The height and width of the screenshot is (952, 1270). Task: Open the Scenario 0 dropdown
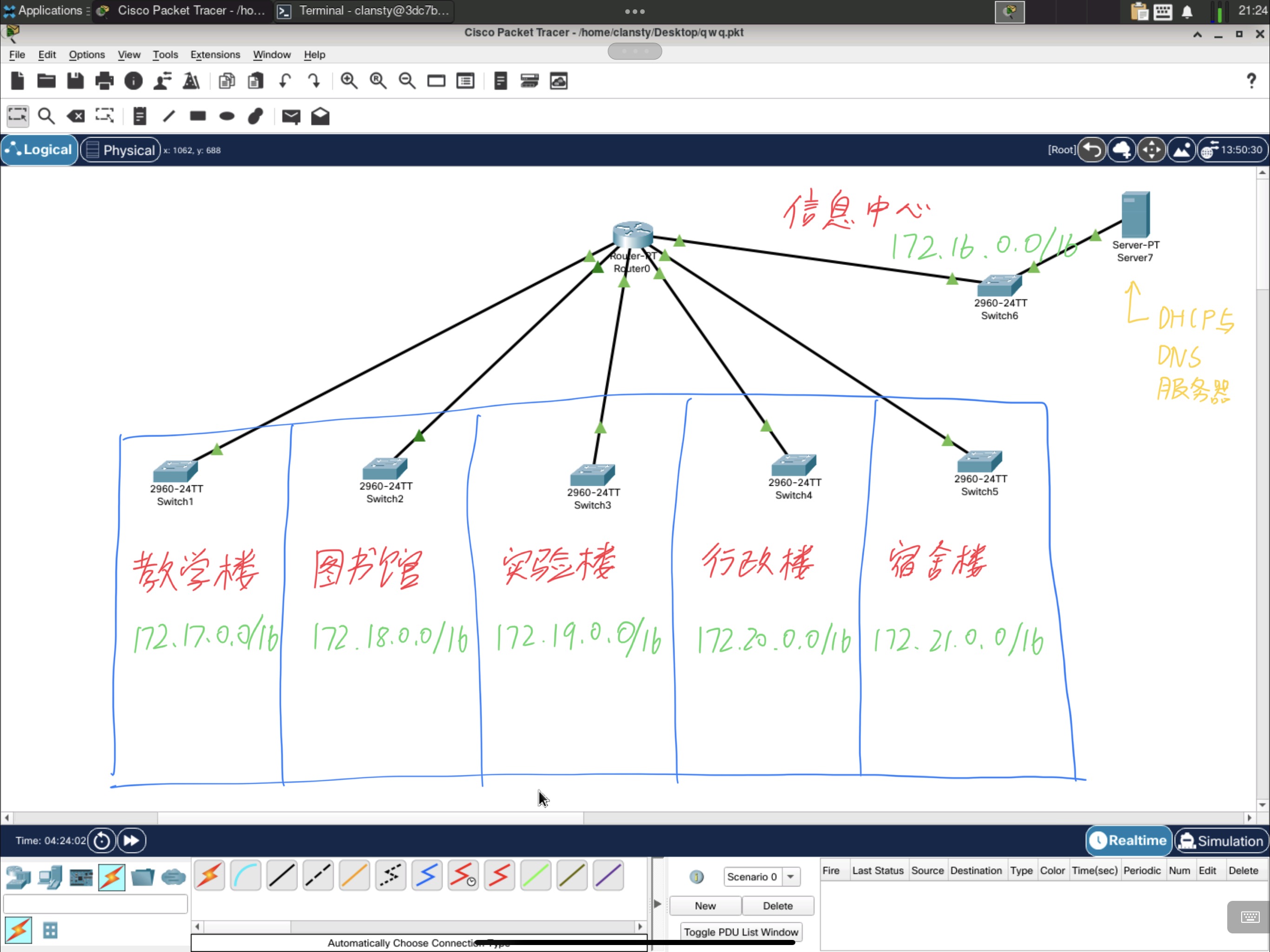click(x=791, y=877)
